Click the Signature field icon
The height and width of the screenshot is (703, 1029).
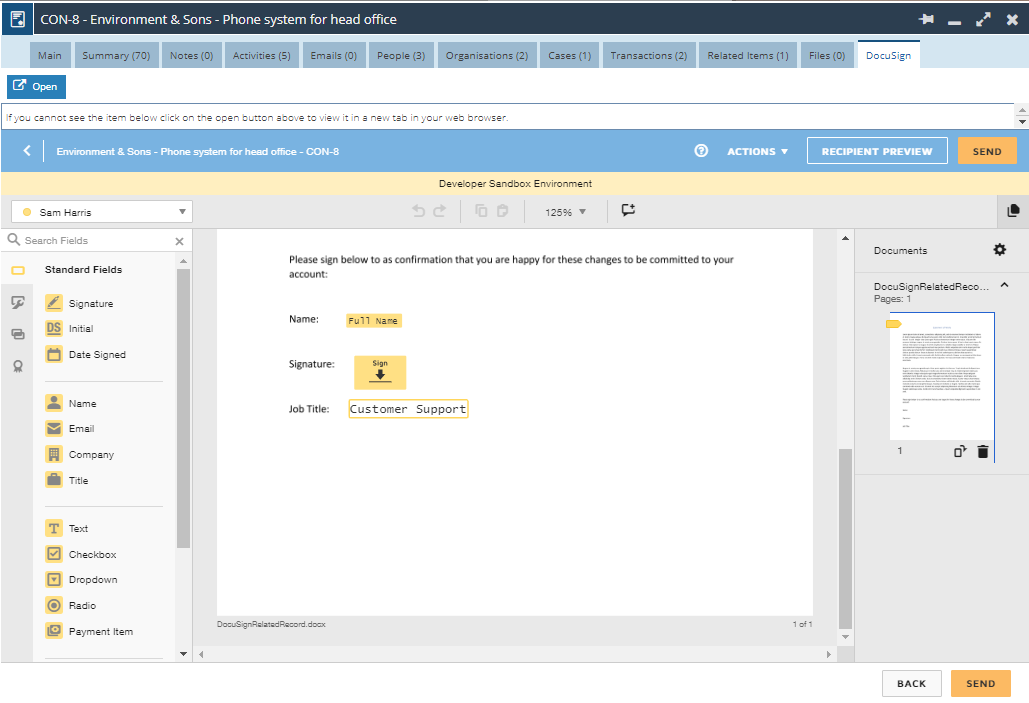click(x=54, y=303)
